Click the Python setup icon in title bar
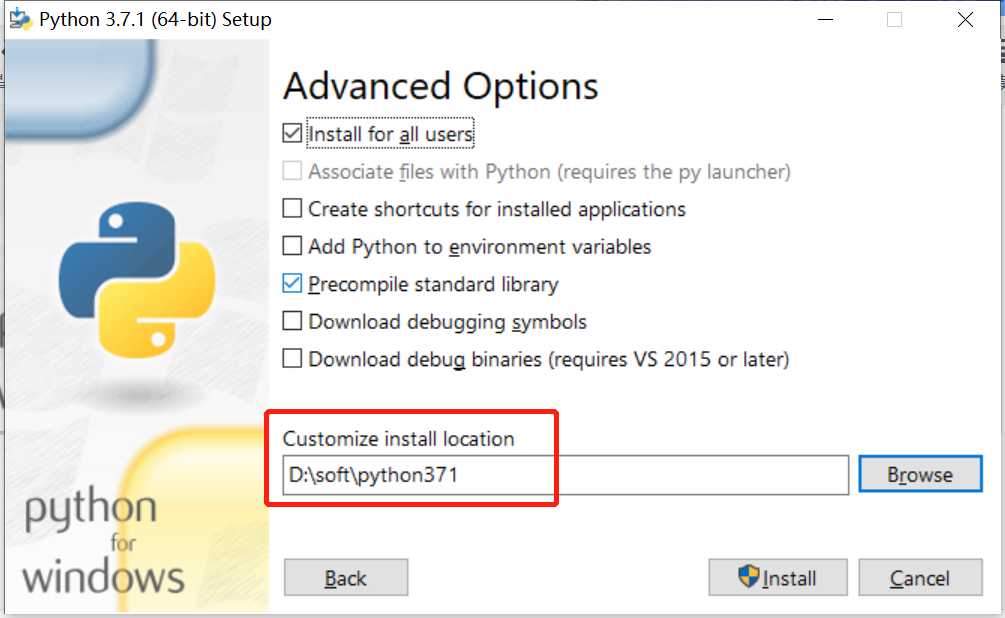1005x618 pixels. tap(20, 18)
